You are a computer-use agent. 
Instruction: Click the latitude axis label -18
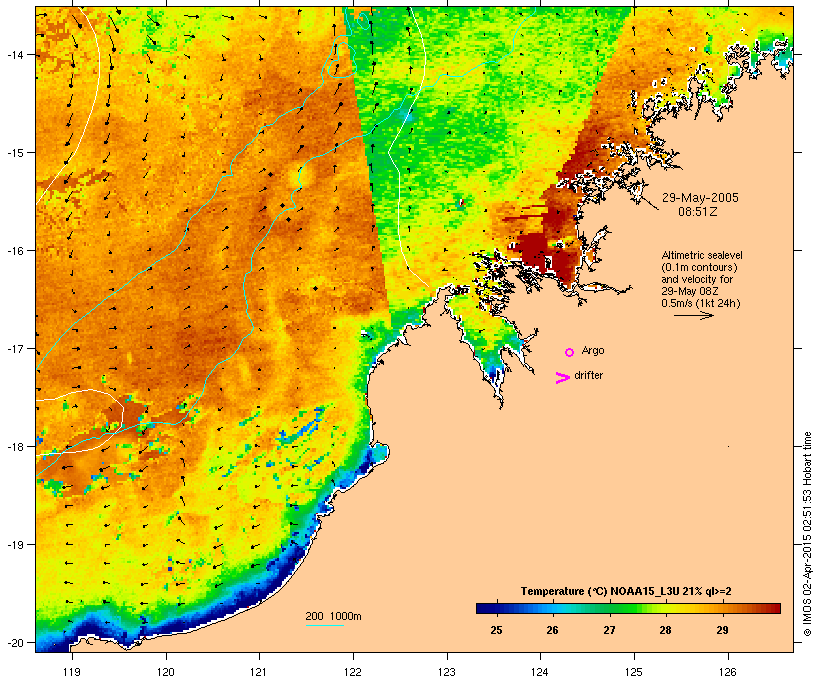15,447
